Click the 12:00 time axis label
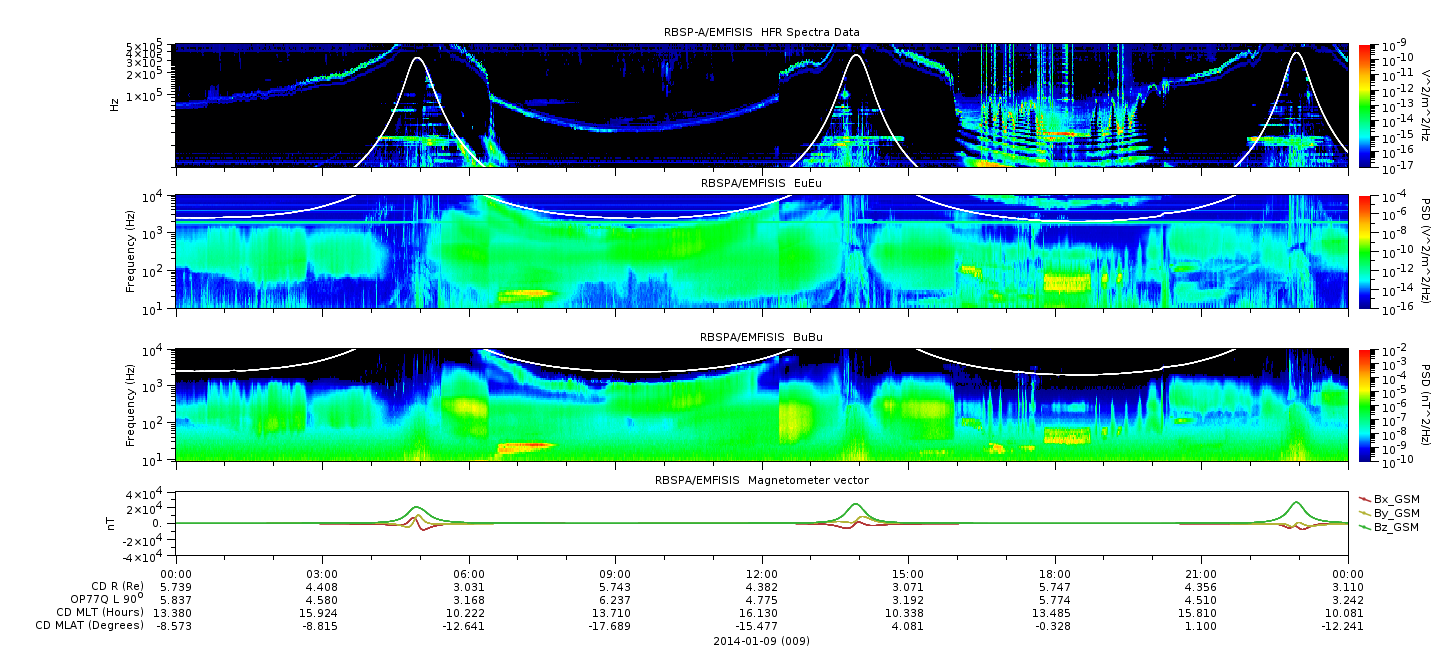 pos(762,572)
